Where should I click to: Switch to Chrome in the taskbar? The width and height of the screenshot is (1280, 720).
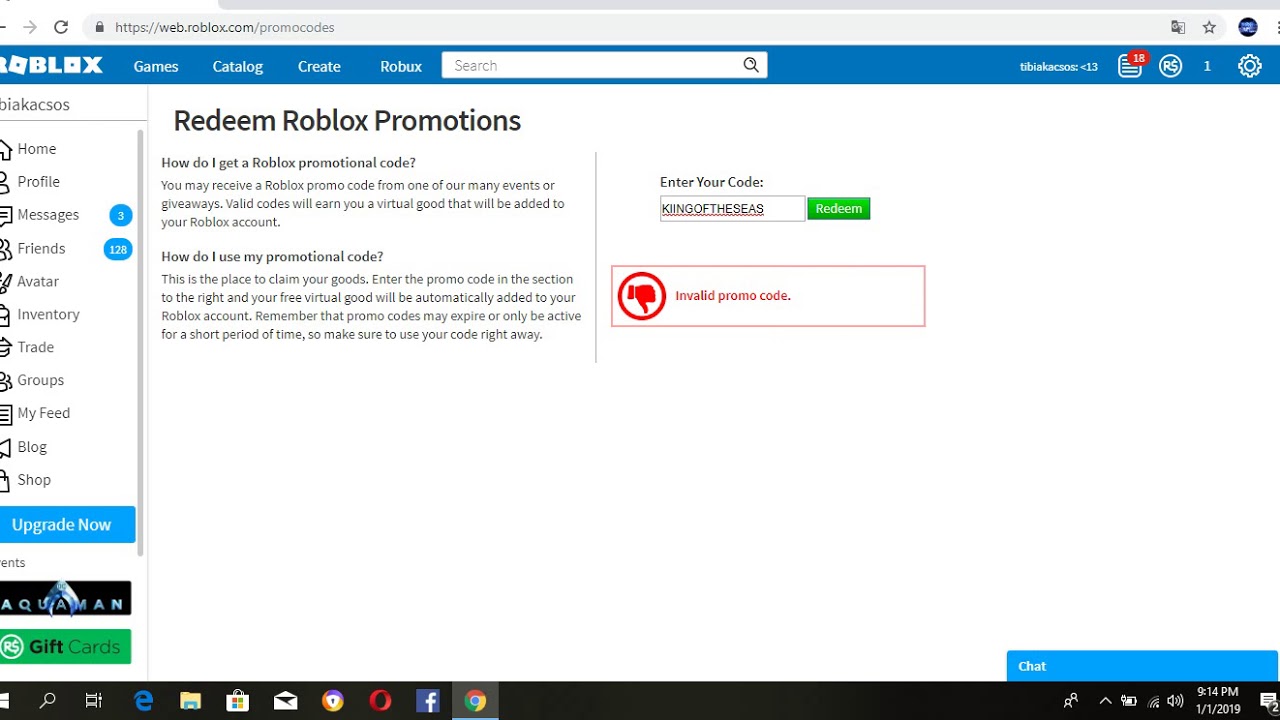point(475,701)
